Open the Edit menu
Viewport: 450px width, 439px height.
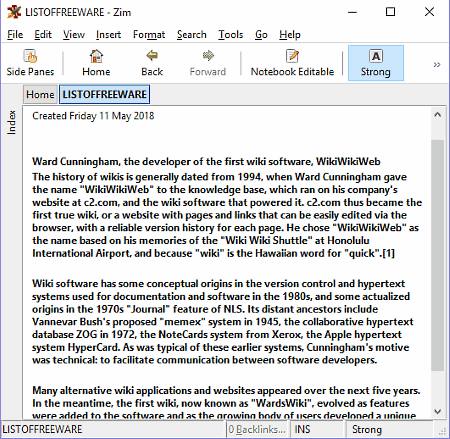pyautogui.click(x=43, y=34)
